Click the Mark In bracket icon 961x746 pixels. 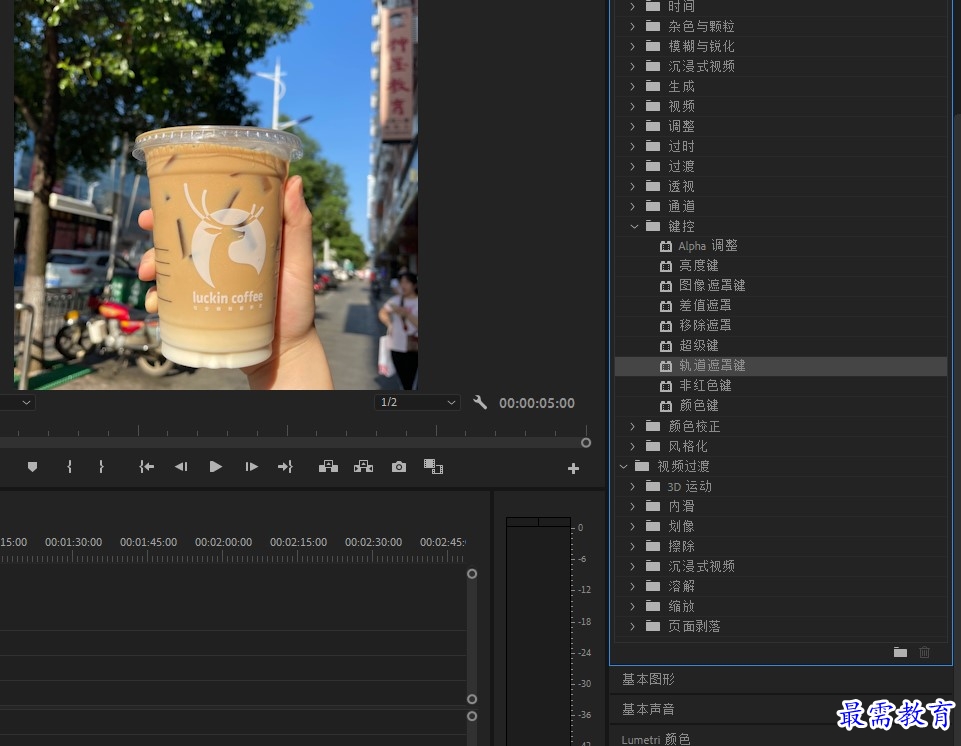pyautogui.click(x=69, y=467)
